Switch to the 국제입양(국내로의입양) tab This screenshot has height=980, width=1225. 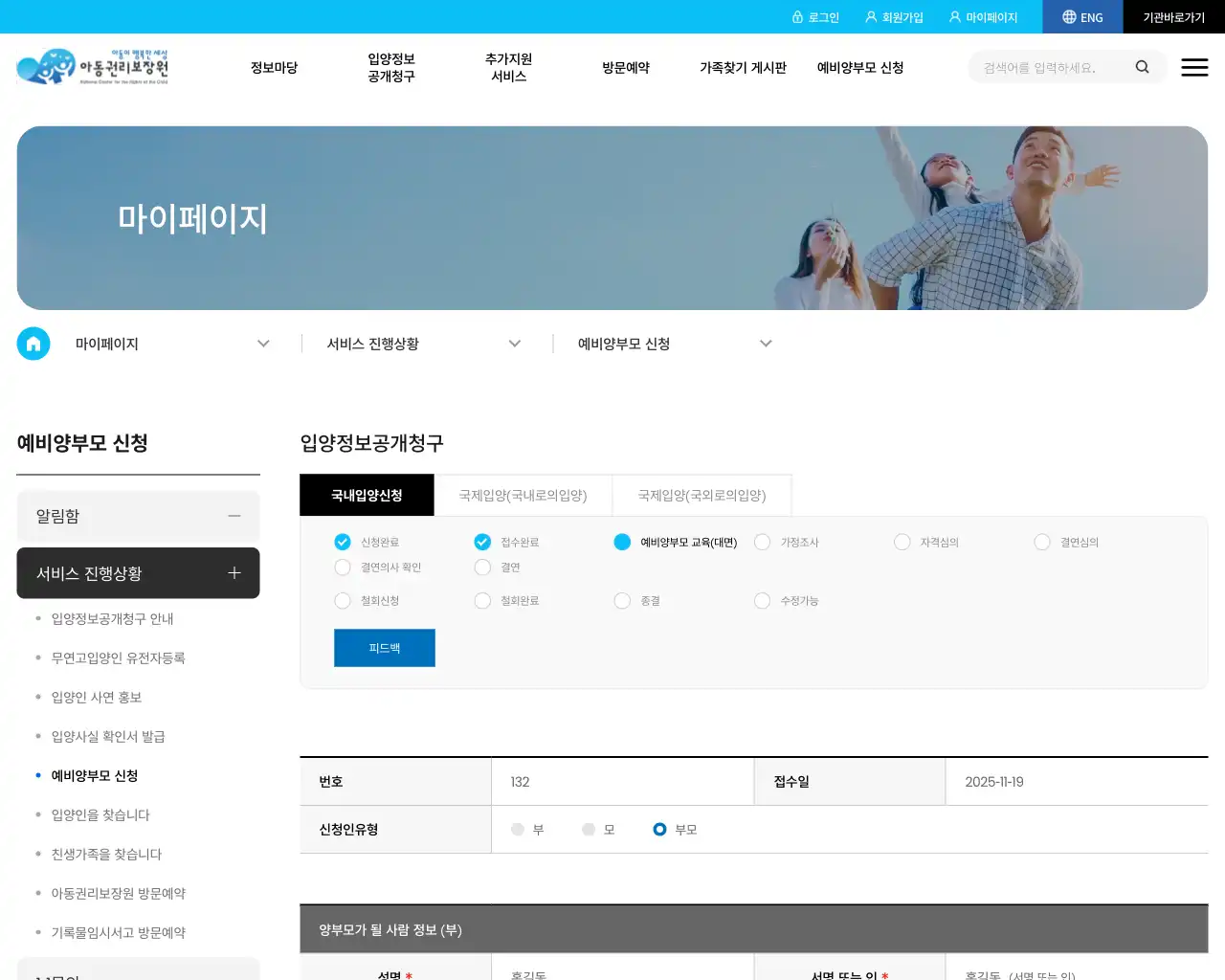tap(523, 495)
